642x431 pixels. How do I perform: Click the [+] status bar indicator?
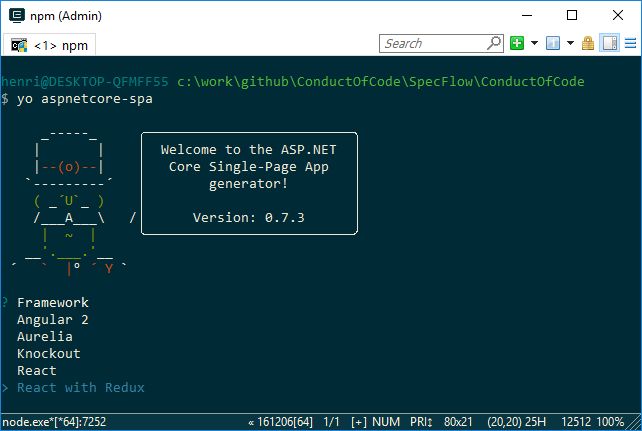359,422
